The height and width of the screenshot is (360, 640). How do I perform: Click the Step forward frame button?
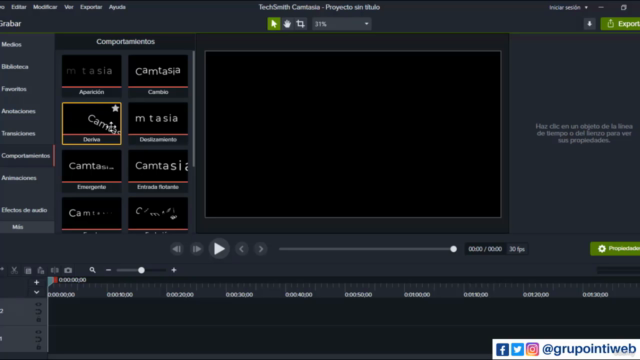pyautogui.click(x=197, y=249)
